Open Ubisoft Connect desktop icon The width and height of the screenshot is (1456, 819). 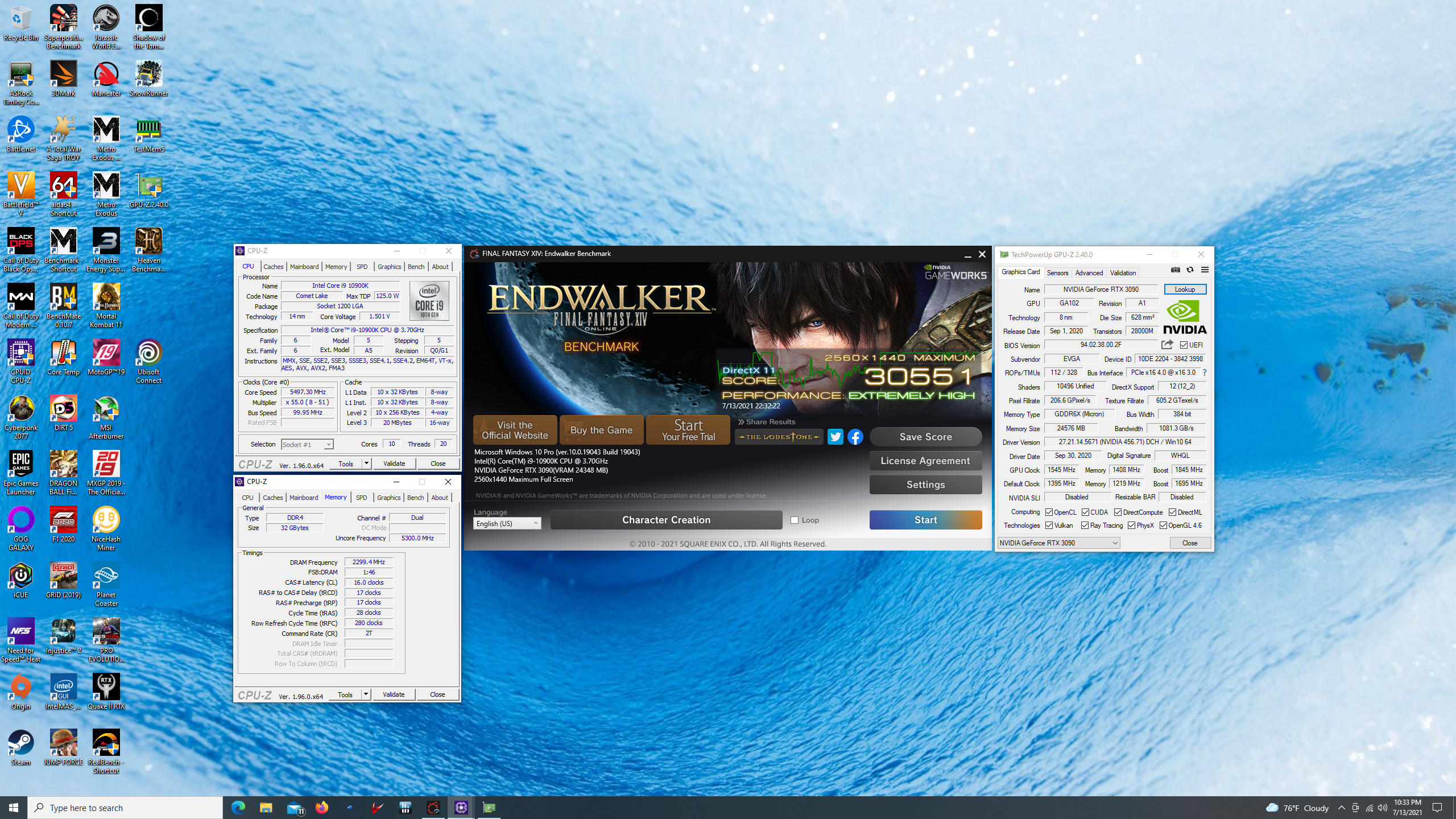148,362
